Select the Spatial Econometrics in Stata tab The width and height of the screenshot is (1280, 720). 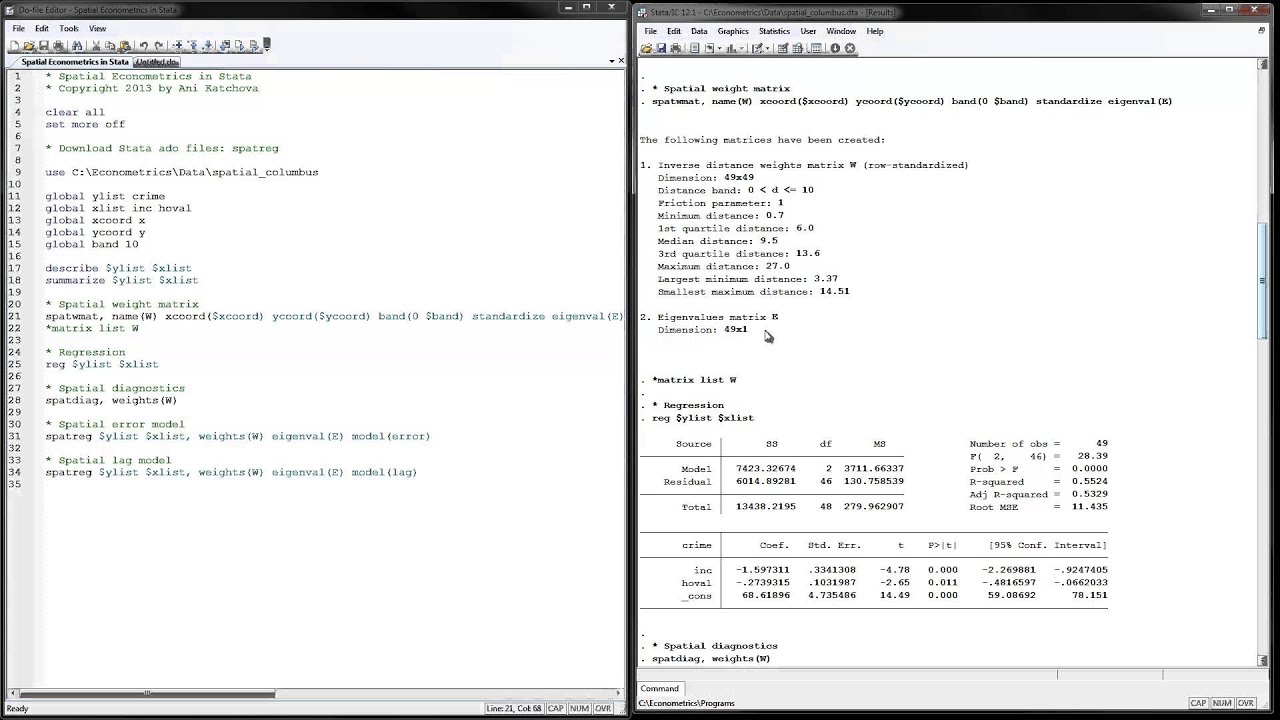tap(75, 62)
